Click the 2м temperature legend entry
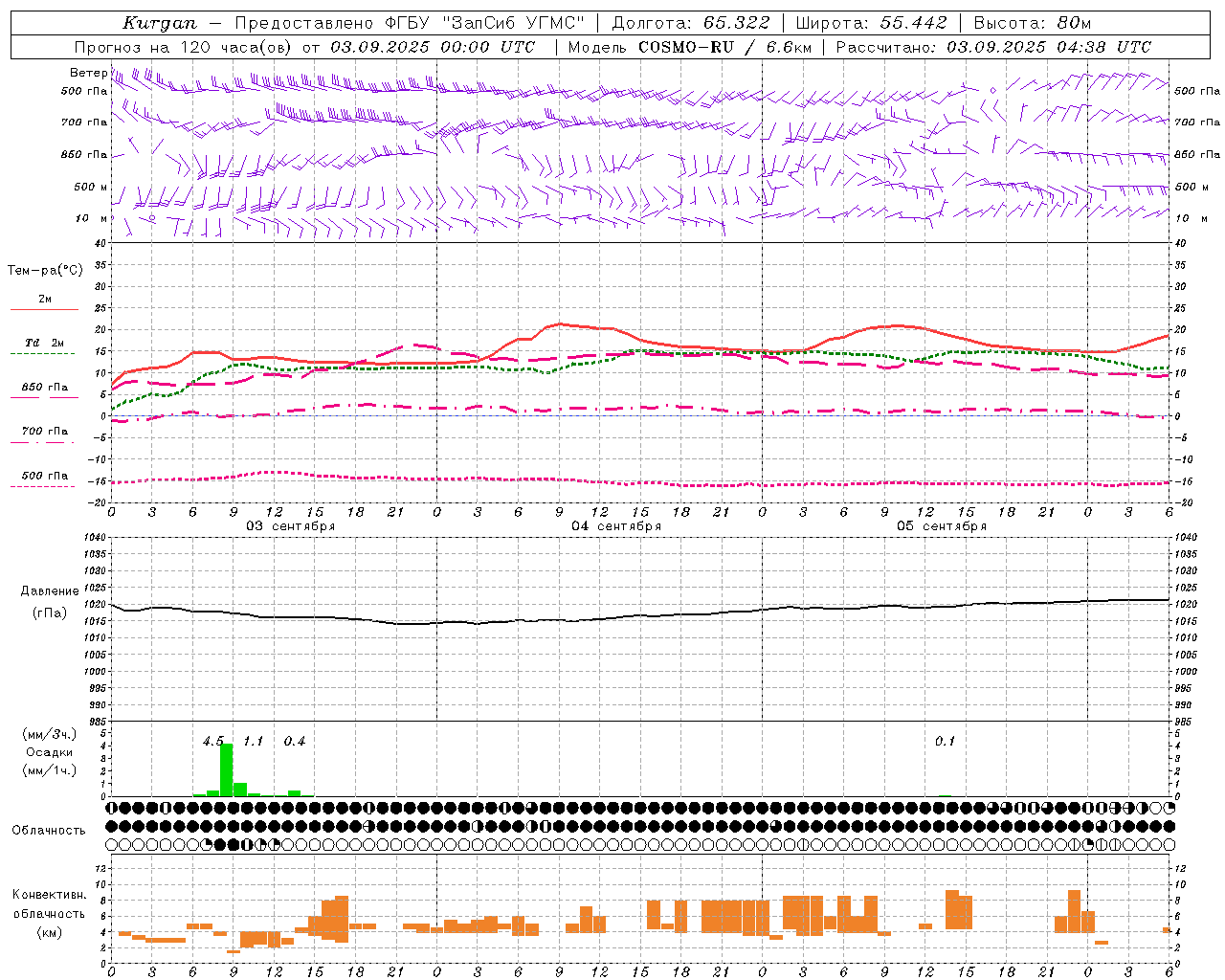The height and width of the screenshot is (980, 1225). coord(45,300)
